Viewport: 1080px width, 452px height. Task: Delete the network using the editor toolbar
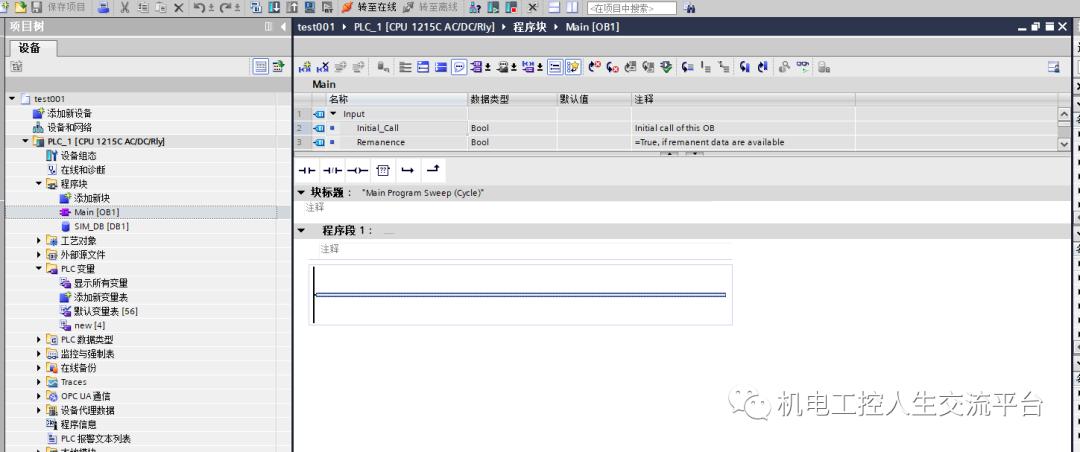coord(322,67)
